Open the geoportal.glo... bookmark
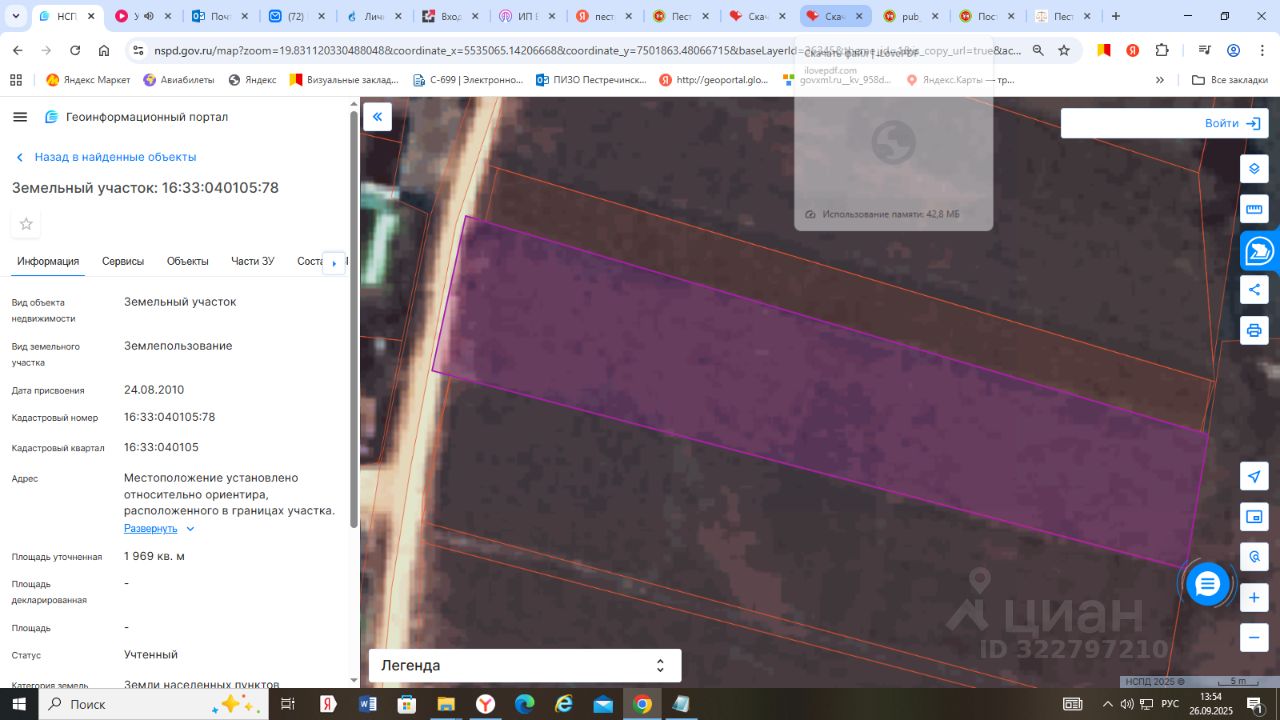 coord(713,80)
